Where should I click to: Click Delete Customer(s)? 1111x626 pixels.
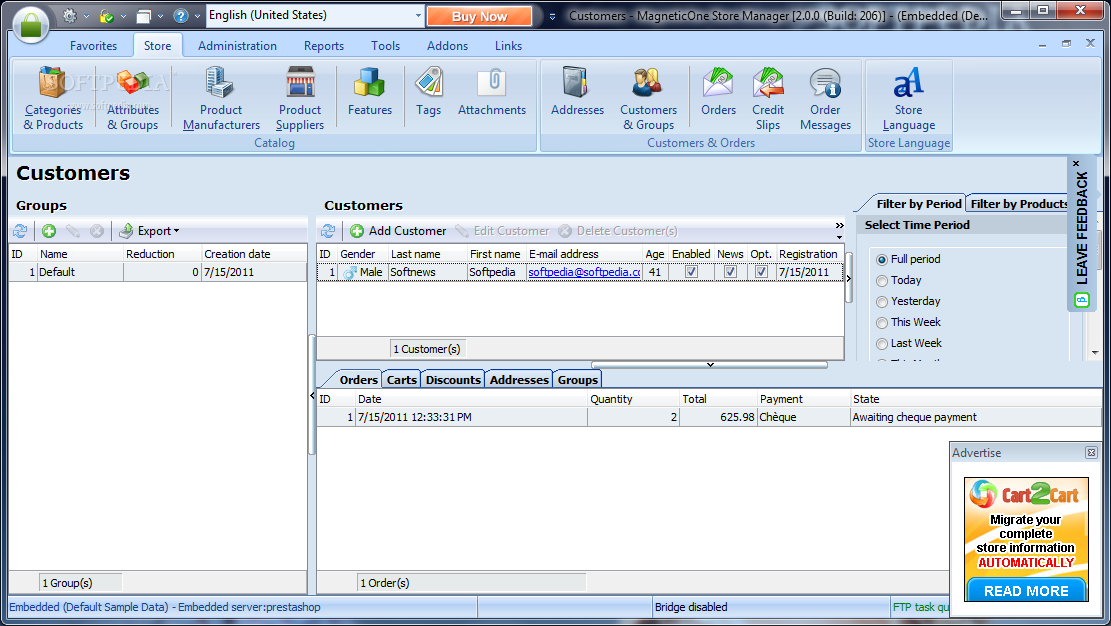(618, 230)
